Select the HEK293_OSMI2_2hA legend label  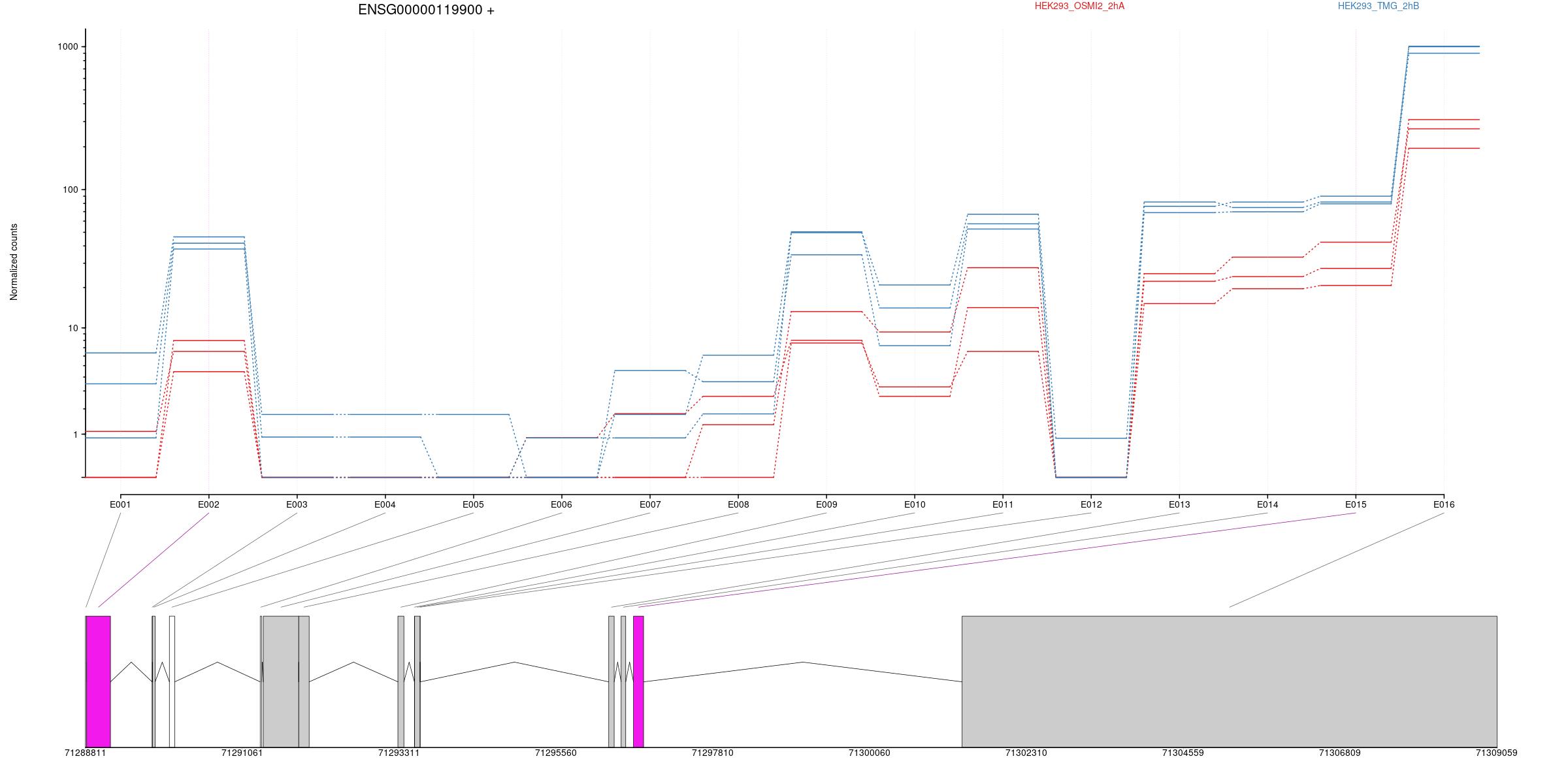(1079, 6)
